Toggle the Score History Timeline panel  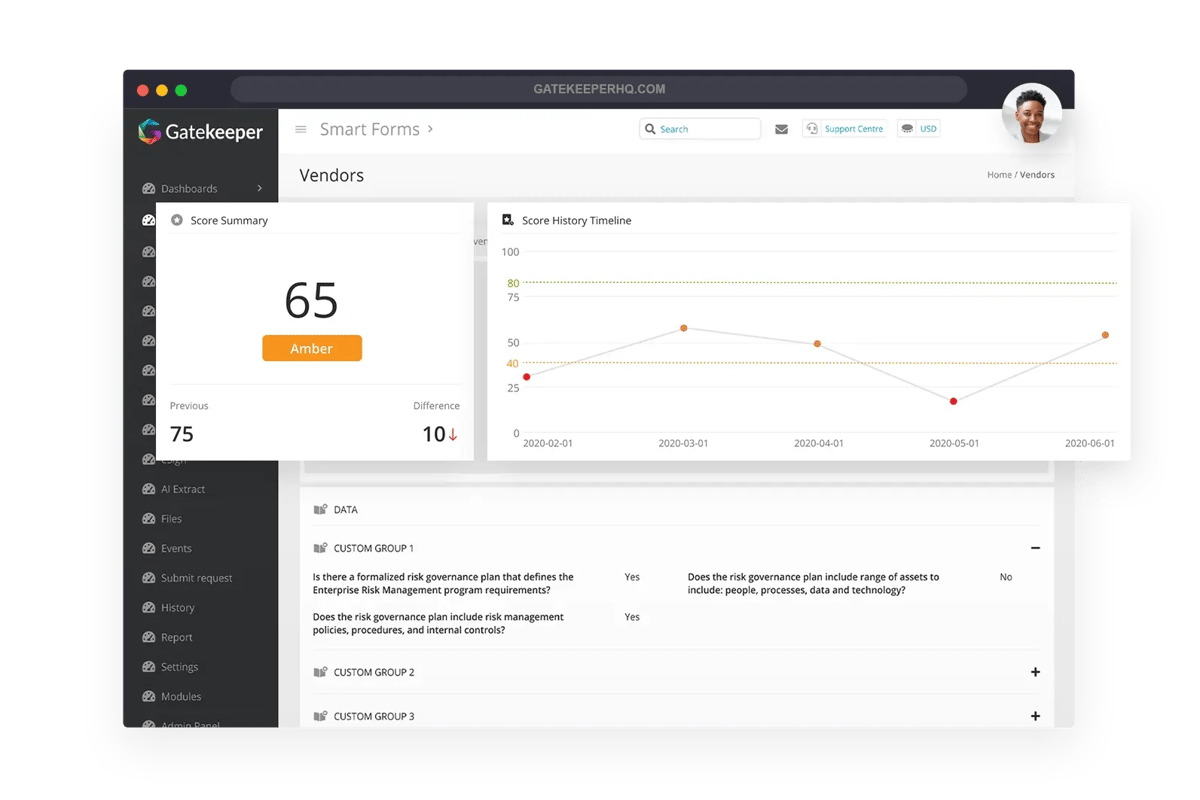(x=577, y=220)
